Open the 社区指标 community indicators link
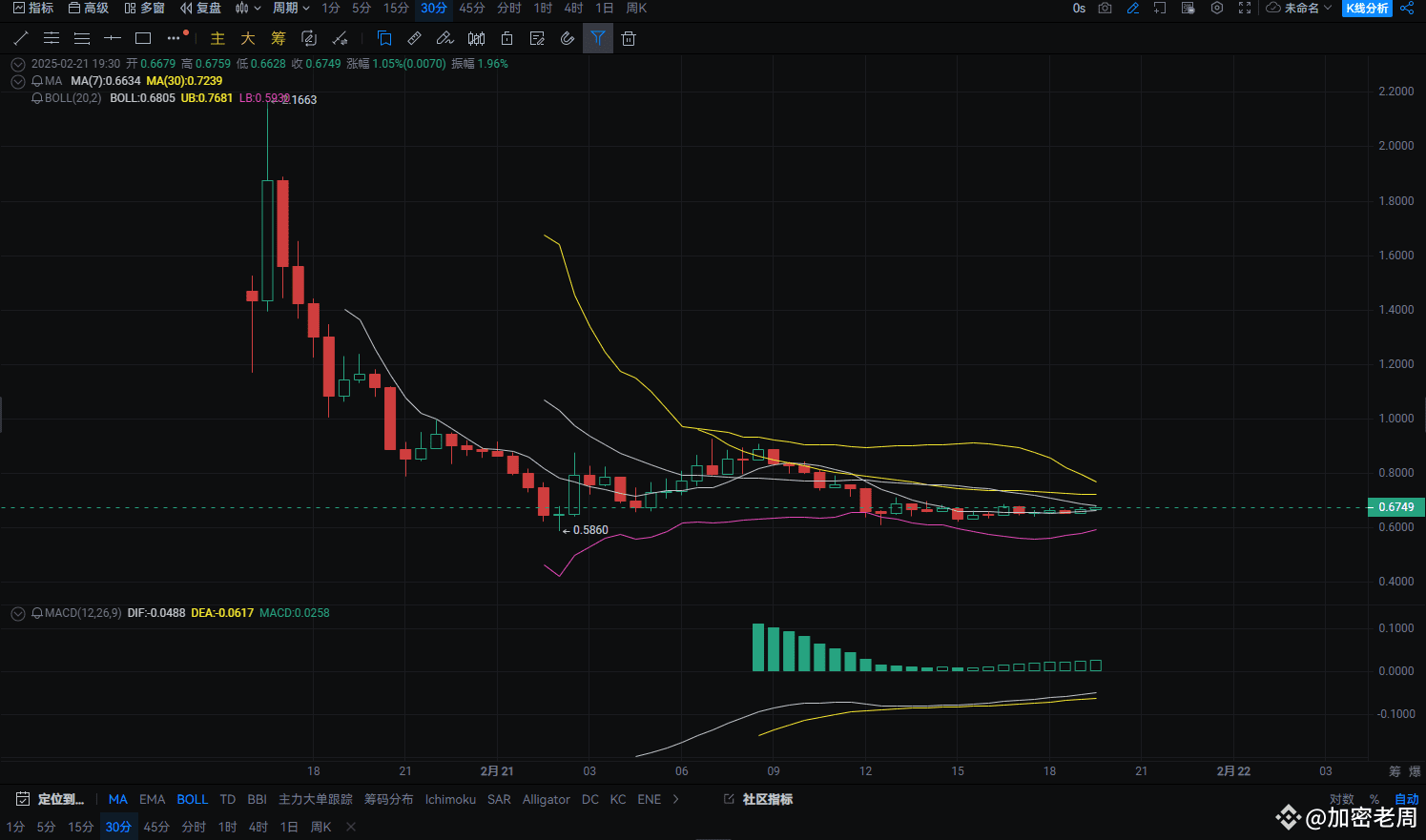The width and height of the screenshot is (1426, 840). tap(759, 799)
